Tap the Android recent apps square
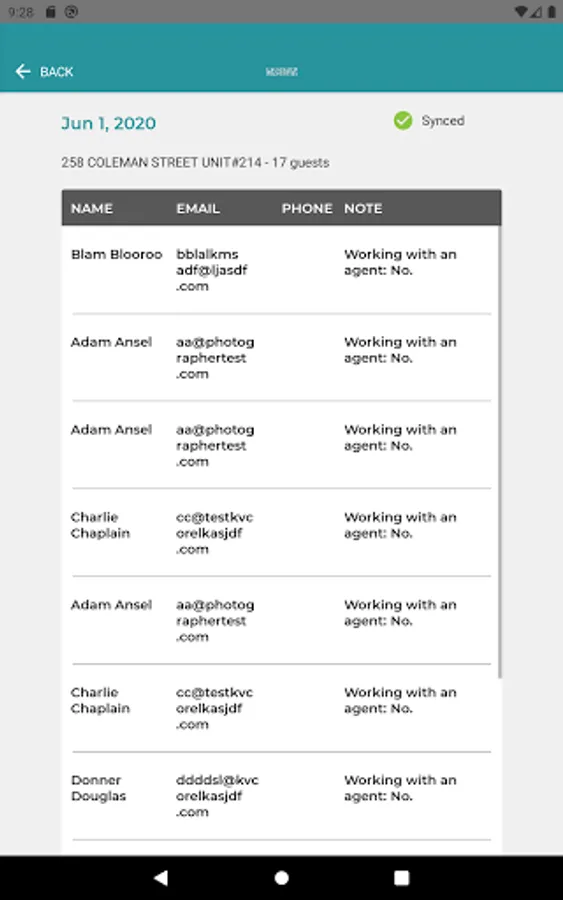 [x=402, y=878]
